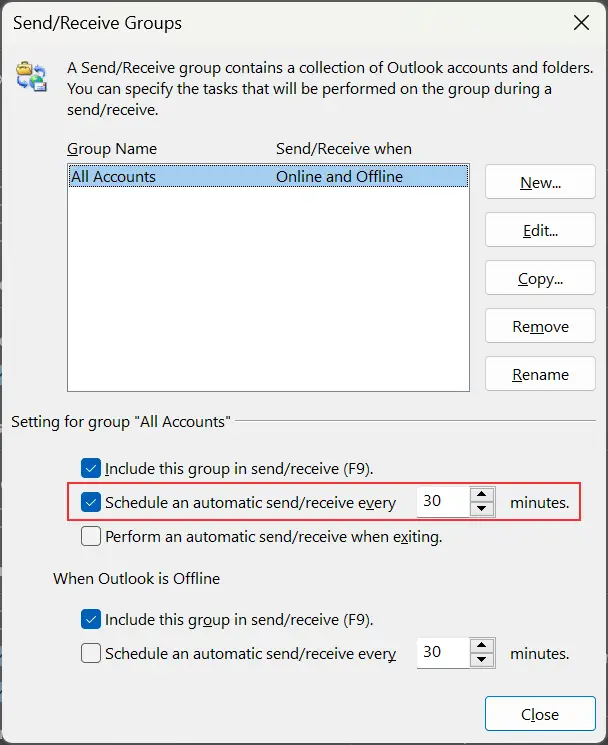
Task: Click the Rename button
Action: [x=540, y=375]
